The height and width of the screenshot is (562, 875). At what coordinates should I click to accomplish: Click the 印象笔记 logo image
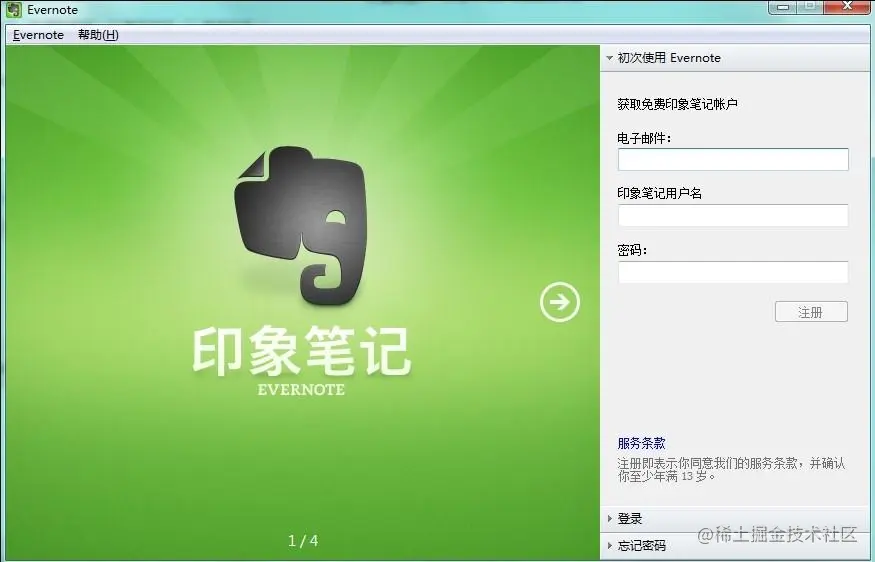coord(301,226)
